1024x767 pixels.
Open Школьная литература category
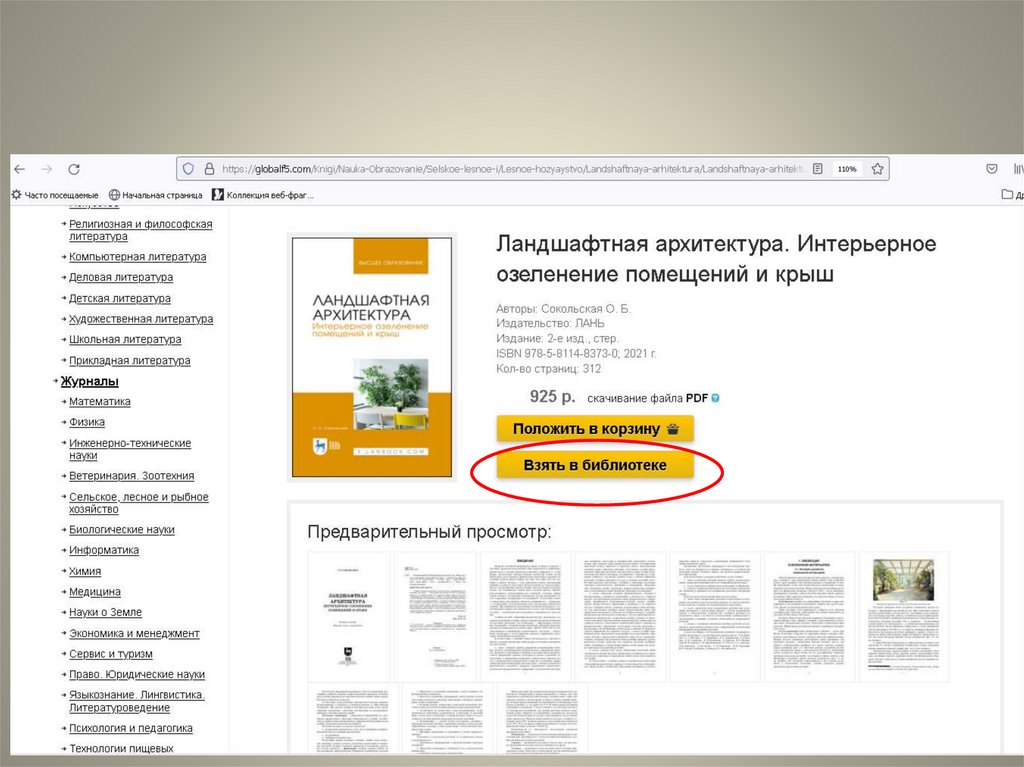[x=125, y=339]
